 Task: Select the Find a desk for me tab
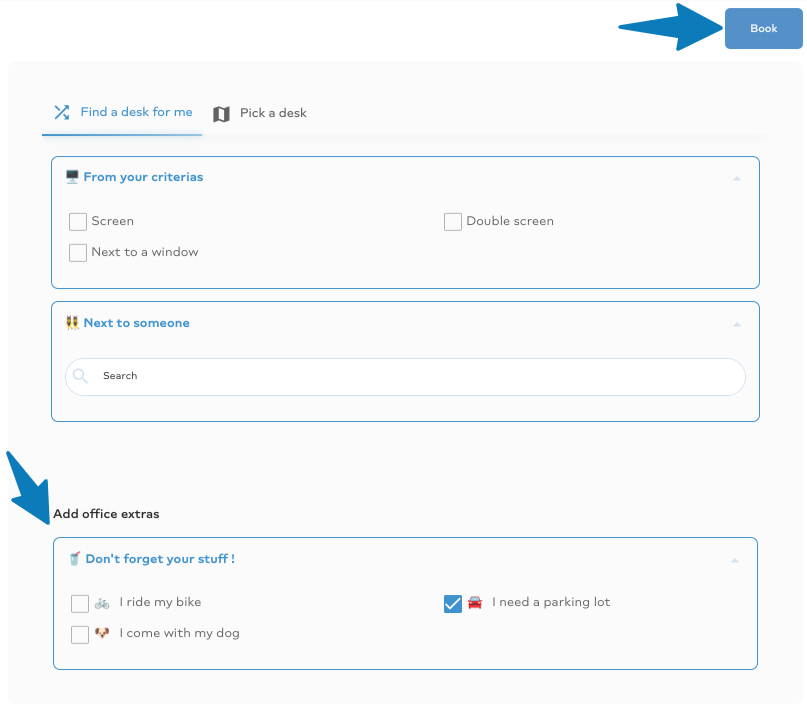[122, 112]
